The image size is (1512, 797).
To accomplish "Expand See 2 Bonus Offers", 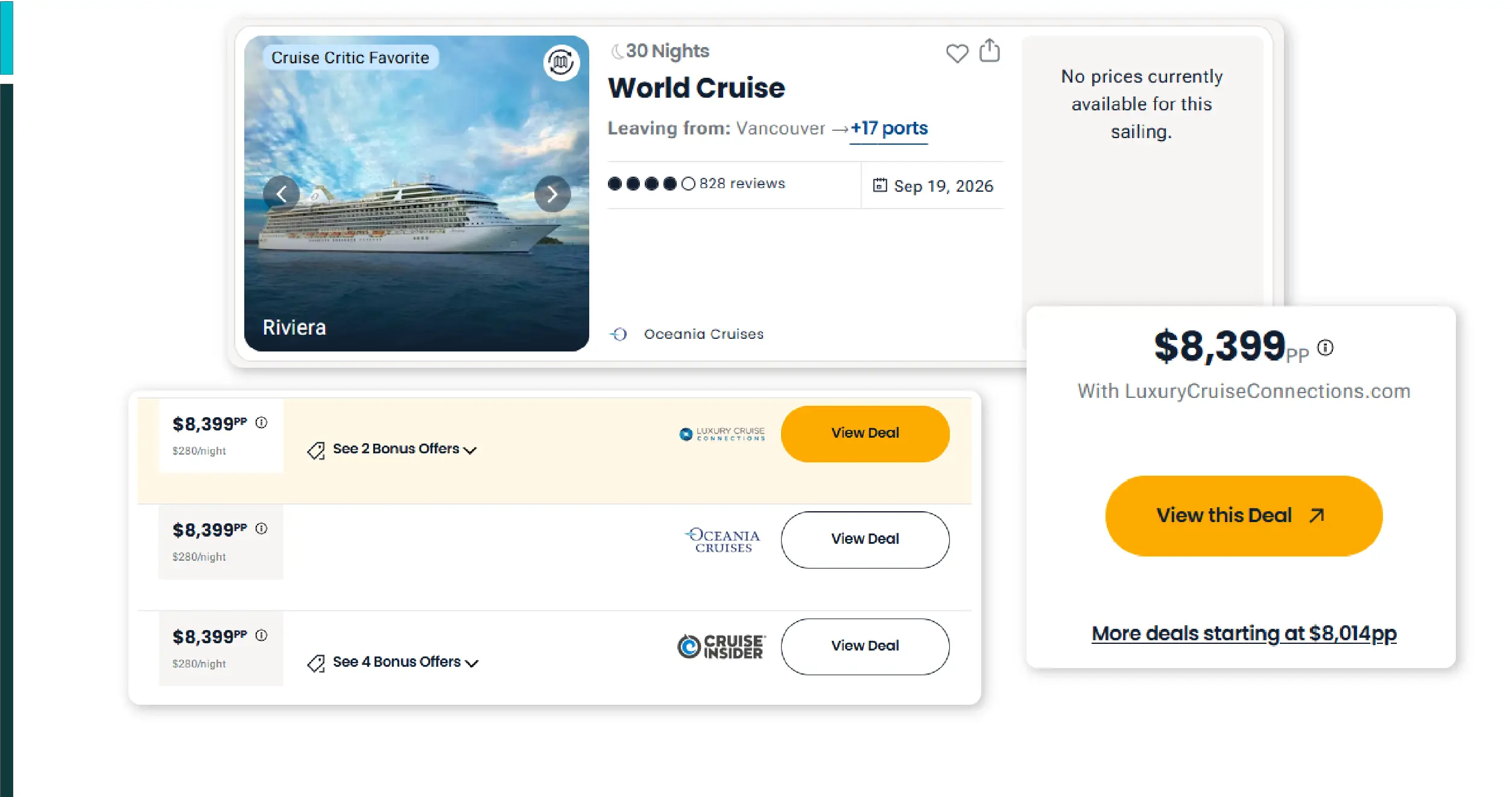I will (x=404, y=449).
